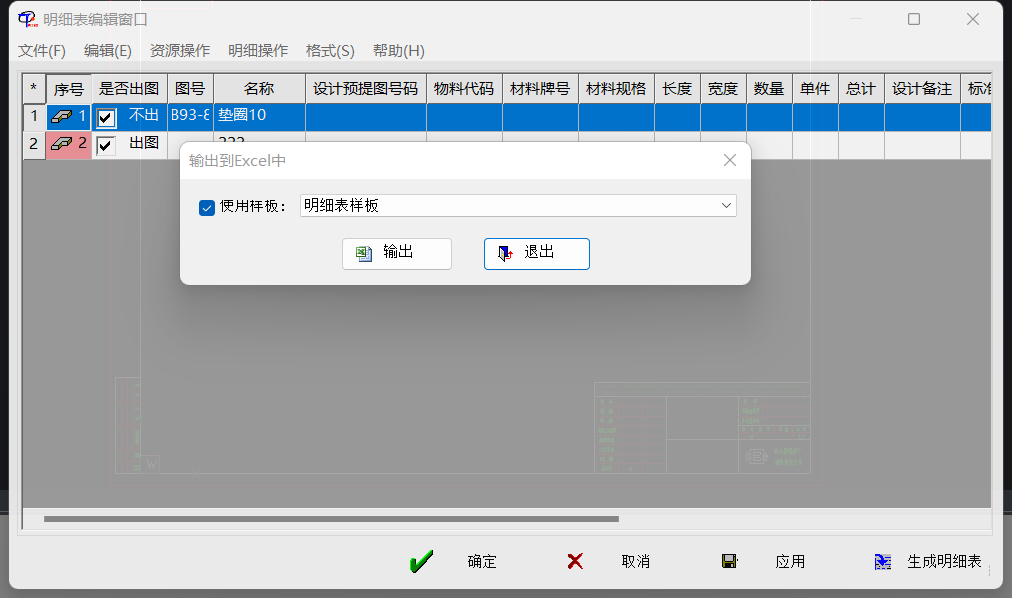Open the 明细操作 menu

[x=258, y=51]
